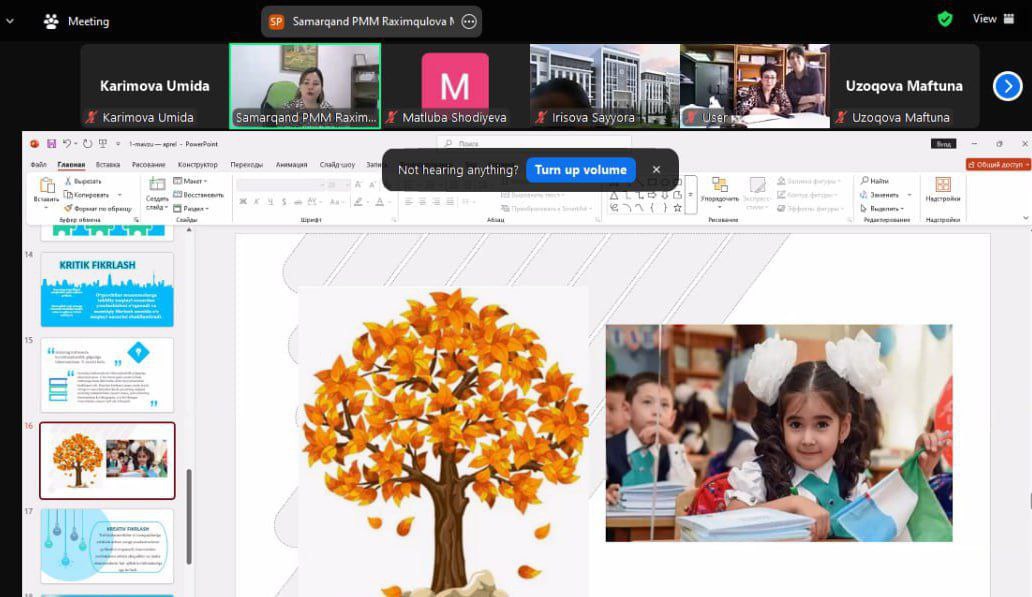The image size is (1032, 597).
Task: Click the PowerPoint Save icon
Action: pyautogui.click(x=49, y=144)
